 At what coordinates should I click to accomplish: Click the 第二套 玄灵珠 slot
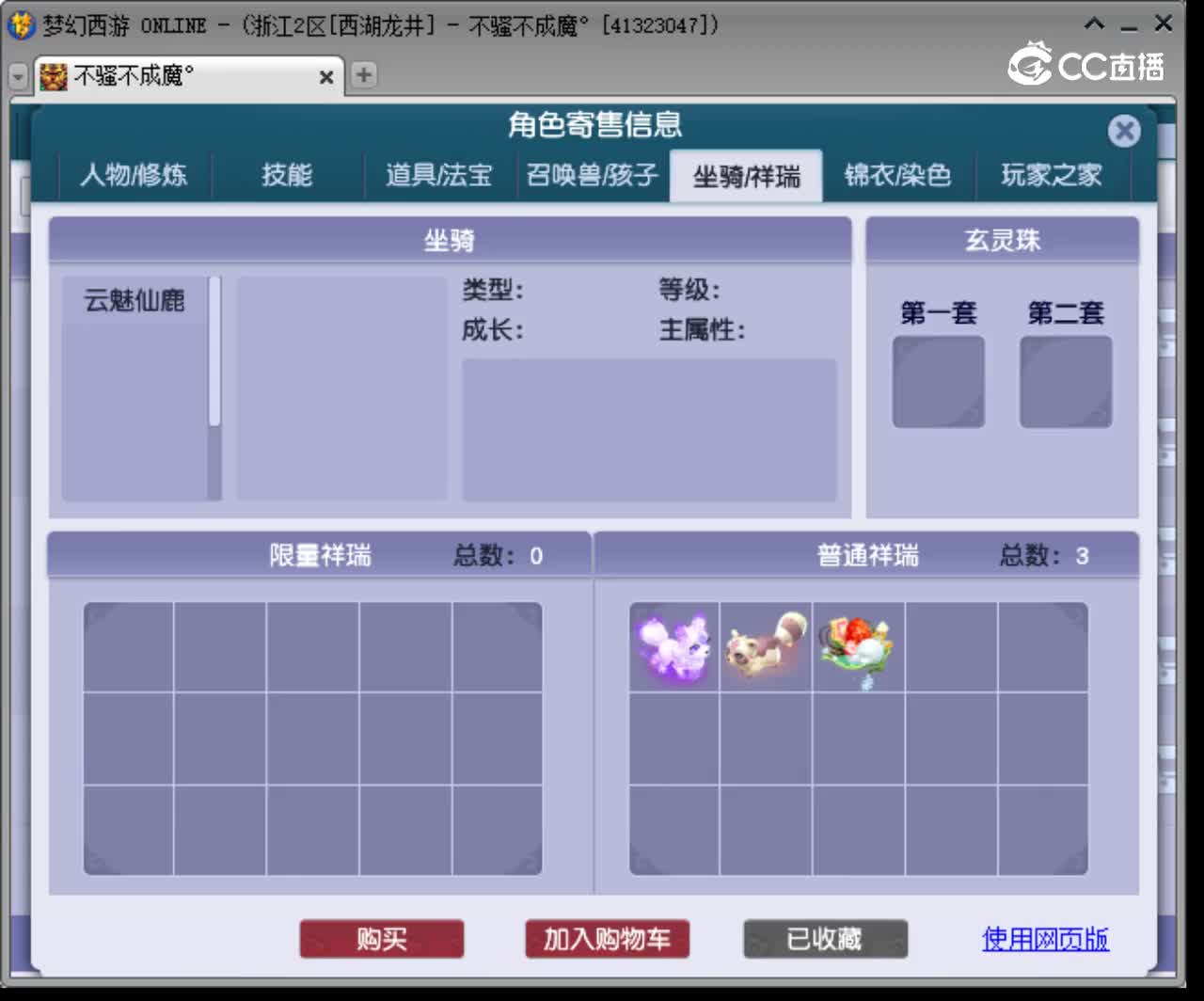1066,382
